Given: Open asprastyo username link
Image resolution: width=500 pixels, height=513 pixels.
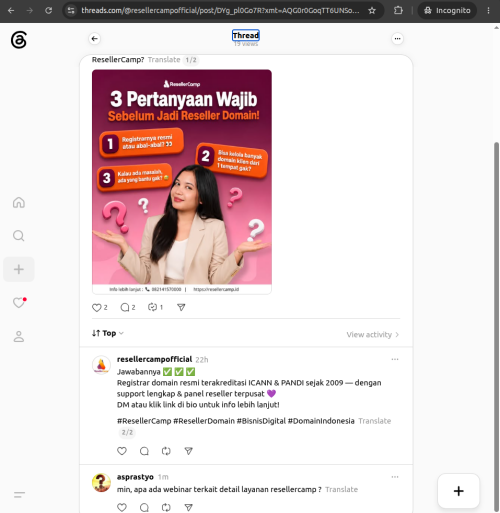Looking at the screenshot, I should click(135, 477).
